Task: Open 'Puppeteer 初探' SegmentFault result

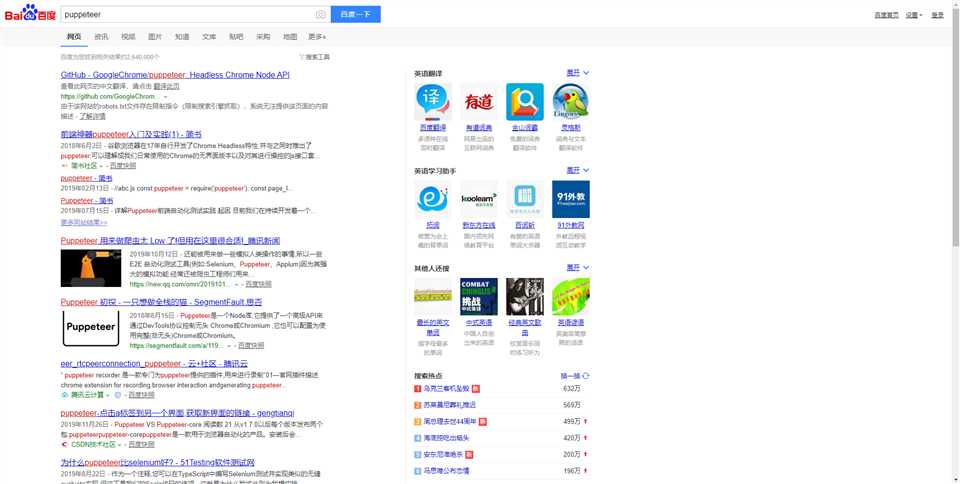Action: coord(161,302)
